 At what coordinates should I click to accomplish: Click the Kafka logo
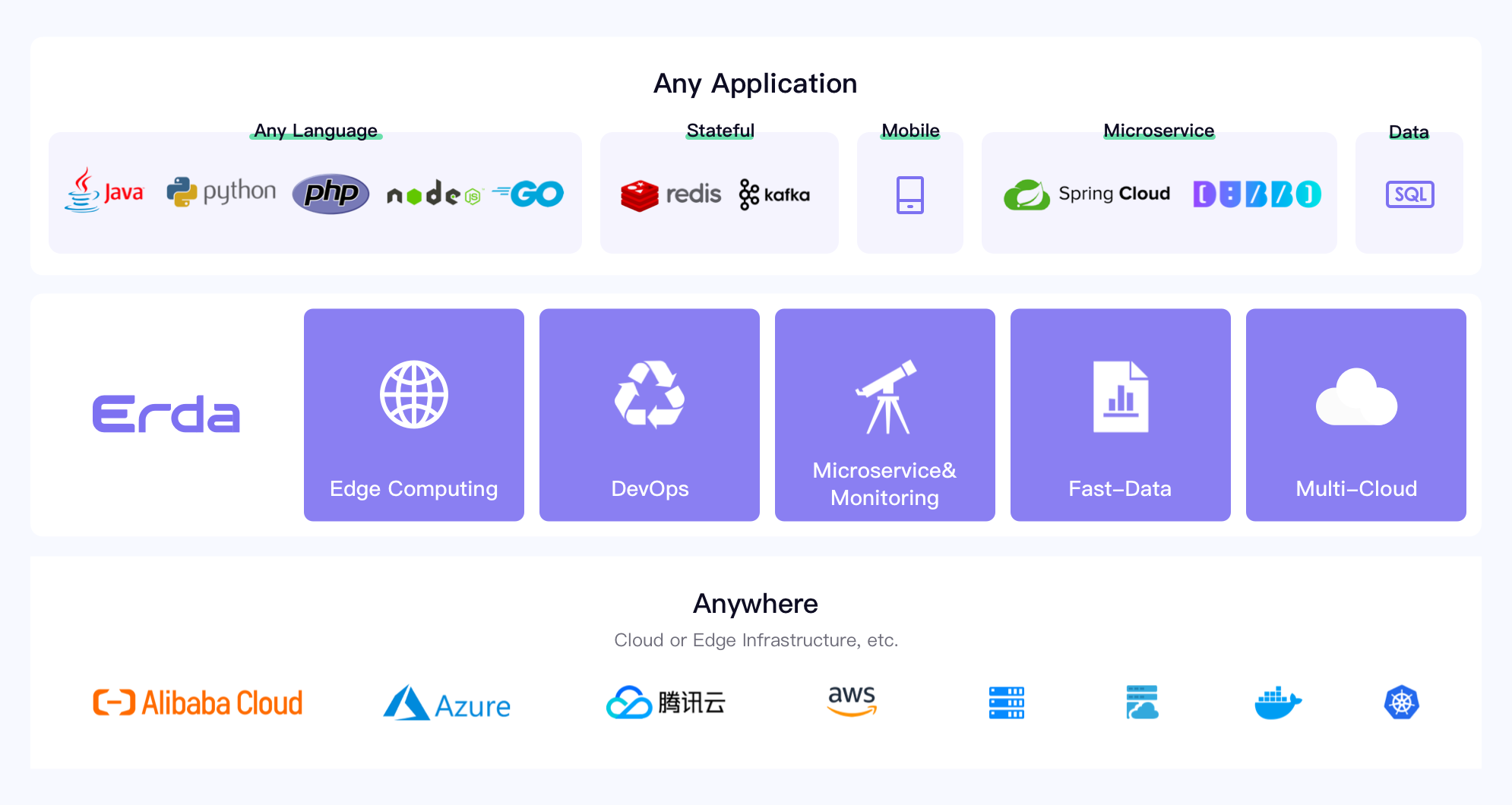click(x=774, y=195)
